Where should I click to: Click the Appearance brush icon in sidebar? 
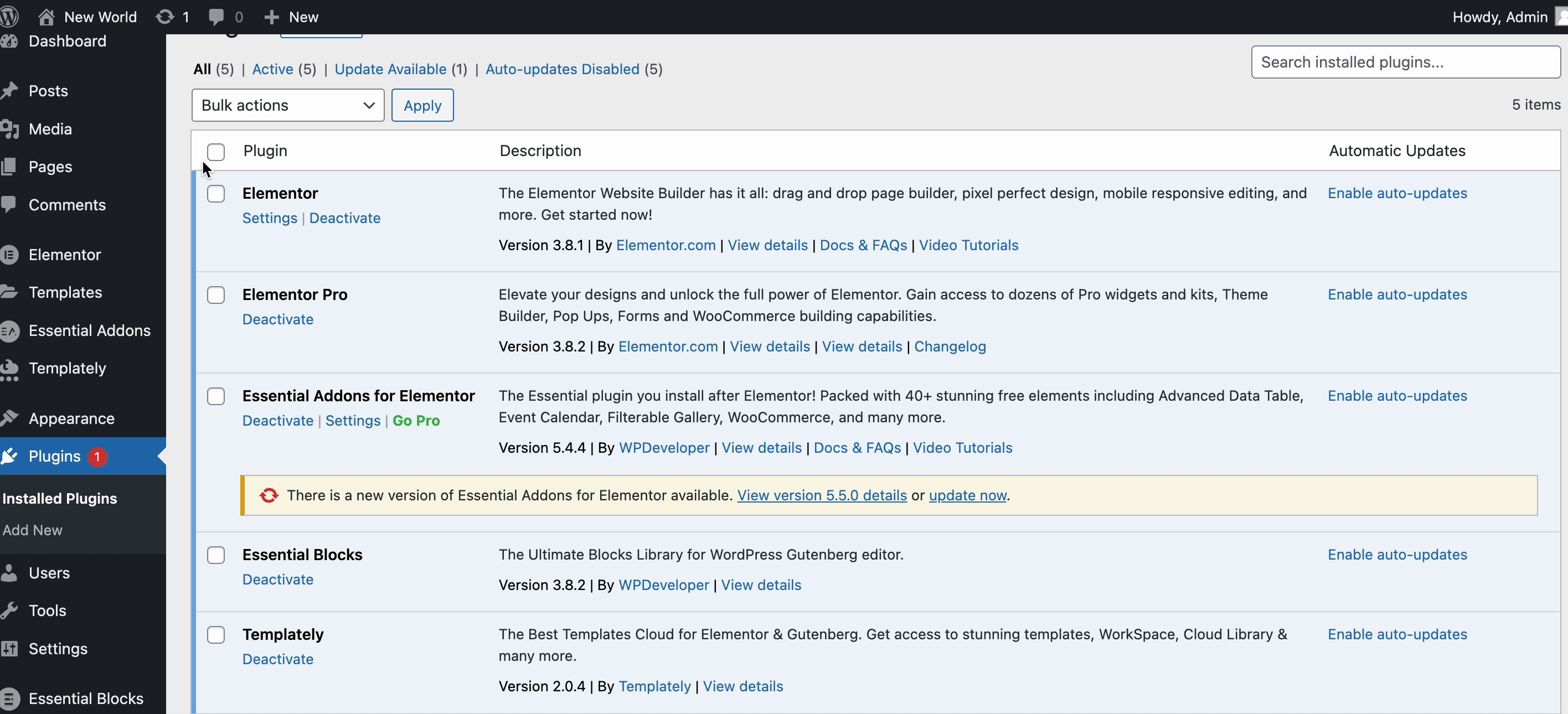9,418
